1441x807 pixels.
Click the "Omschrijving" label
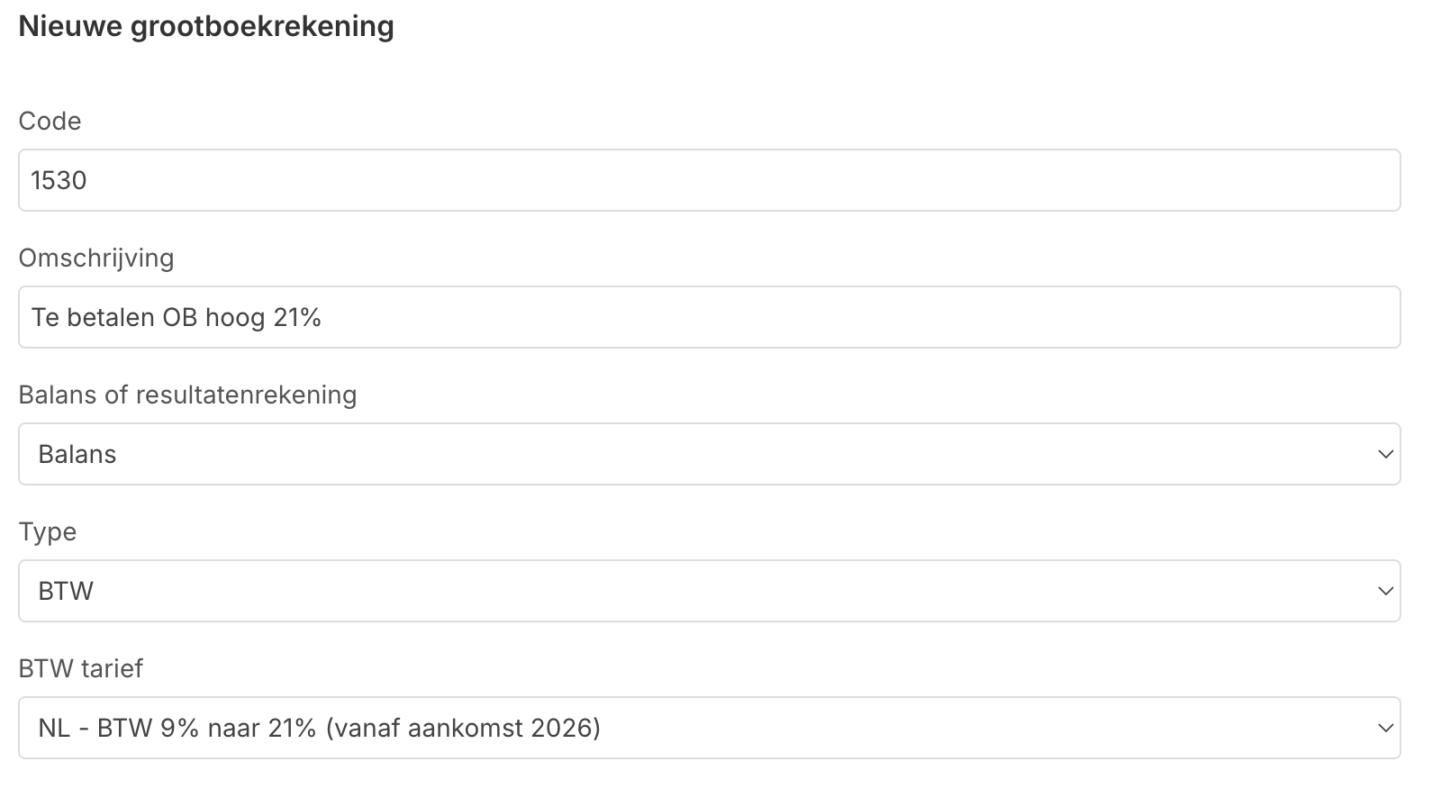96,258
